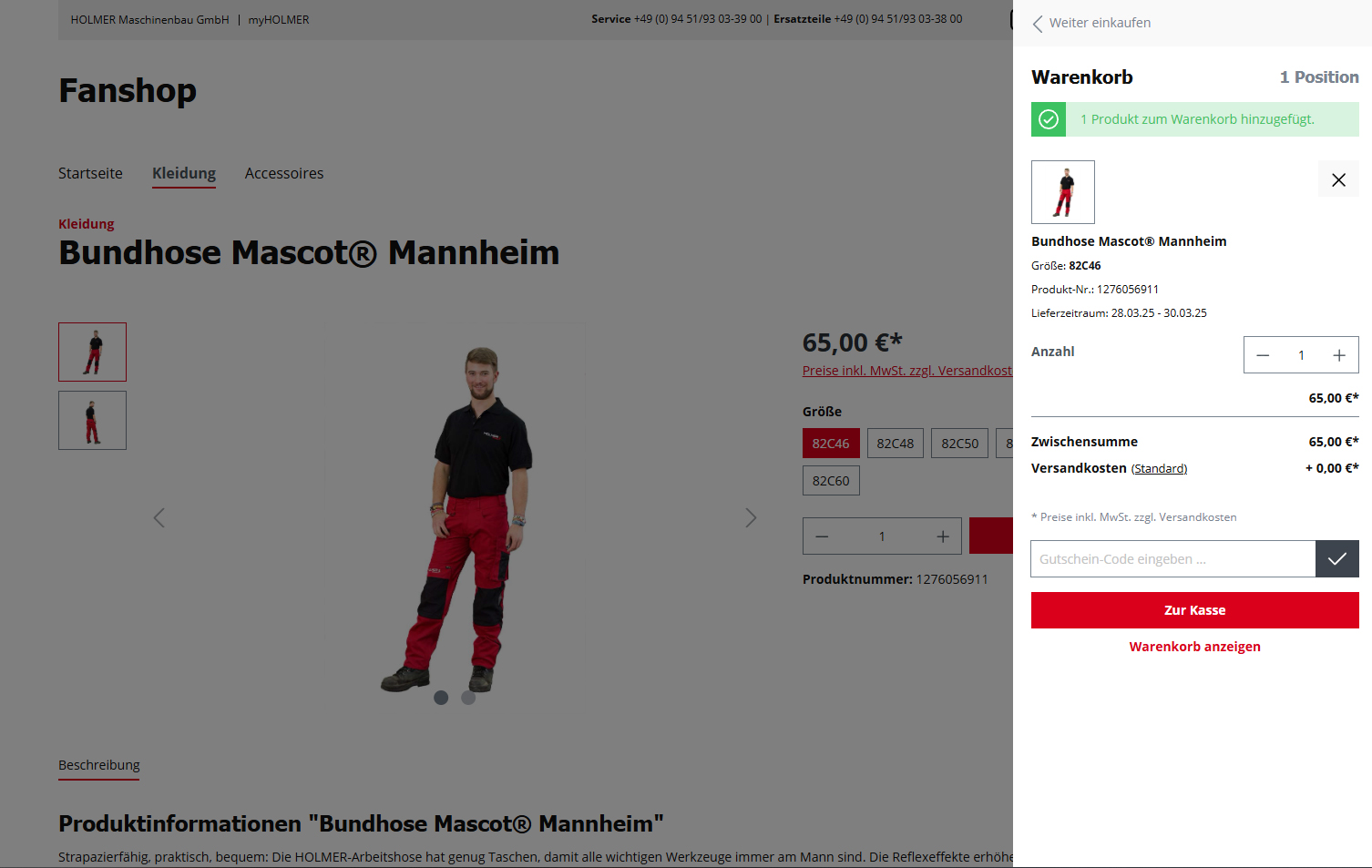Proceed with Zur Kasse button
Image resolution: width=1372 pixels, height=868 pixels.
(x=1195, y=610)
